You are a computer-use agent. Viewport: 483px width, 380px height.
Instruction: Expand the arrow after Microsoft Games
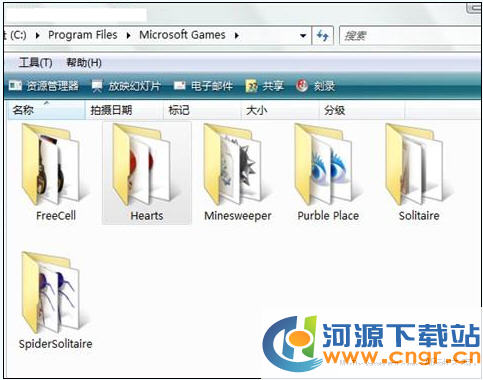click(x=237, y=35)
